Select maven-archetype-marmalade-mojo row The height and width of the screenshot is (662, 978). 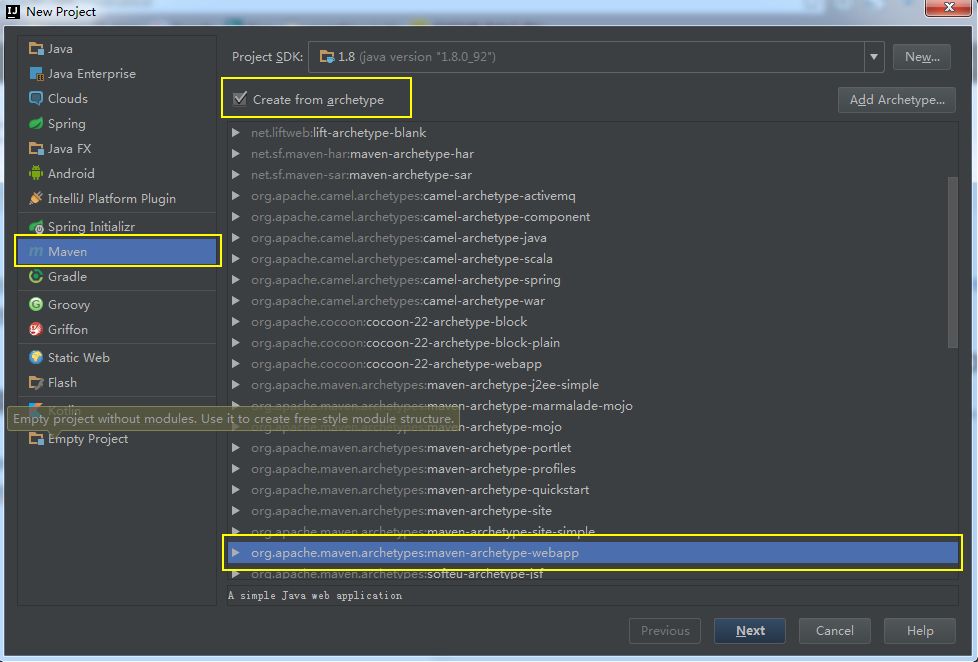pos(593,406)
